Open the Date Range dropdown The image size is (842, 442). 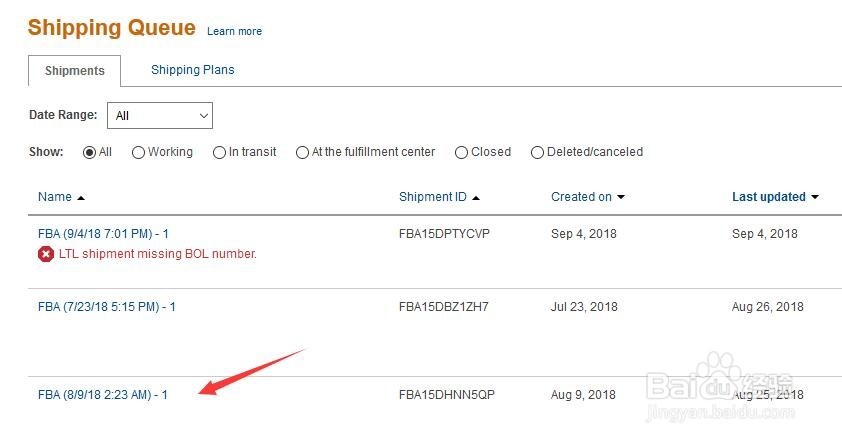(160, 115)
